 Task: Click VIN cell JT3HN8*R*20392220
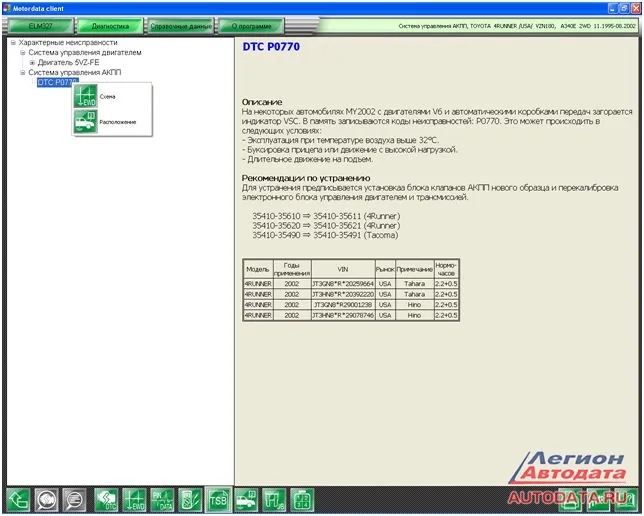tap(343, 294)
